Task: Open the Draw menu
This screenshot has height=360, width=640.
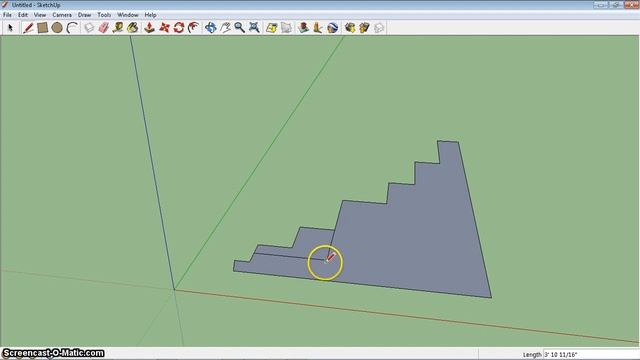Action: click(84, 15)
